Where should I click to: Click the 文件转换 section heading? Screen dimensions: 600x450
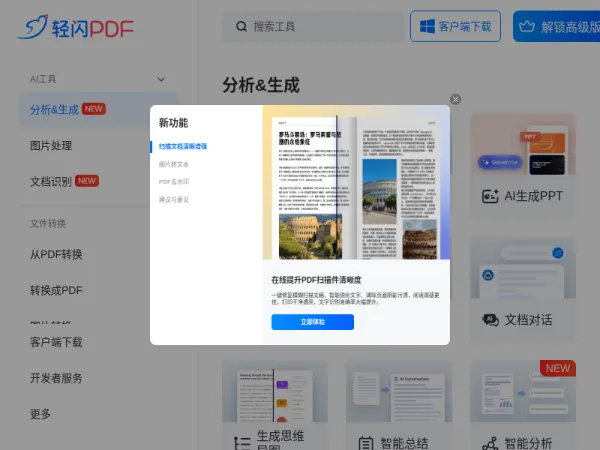pyautogui.click(x=48, y=223)
